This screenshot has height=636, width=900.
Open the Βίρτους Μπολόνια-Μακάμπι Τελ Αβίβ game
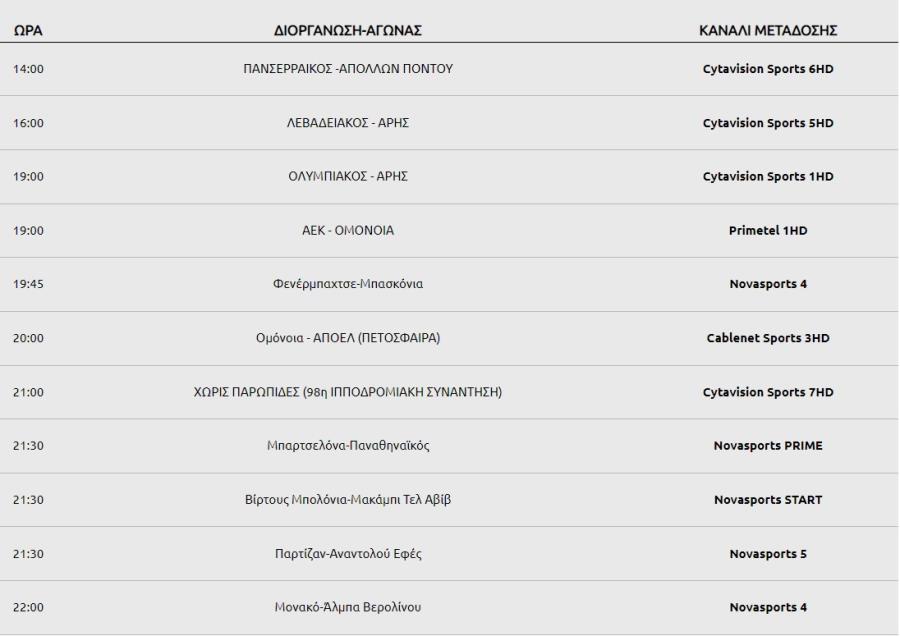348,499
